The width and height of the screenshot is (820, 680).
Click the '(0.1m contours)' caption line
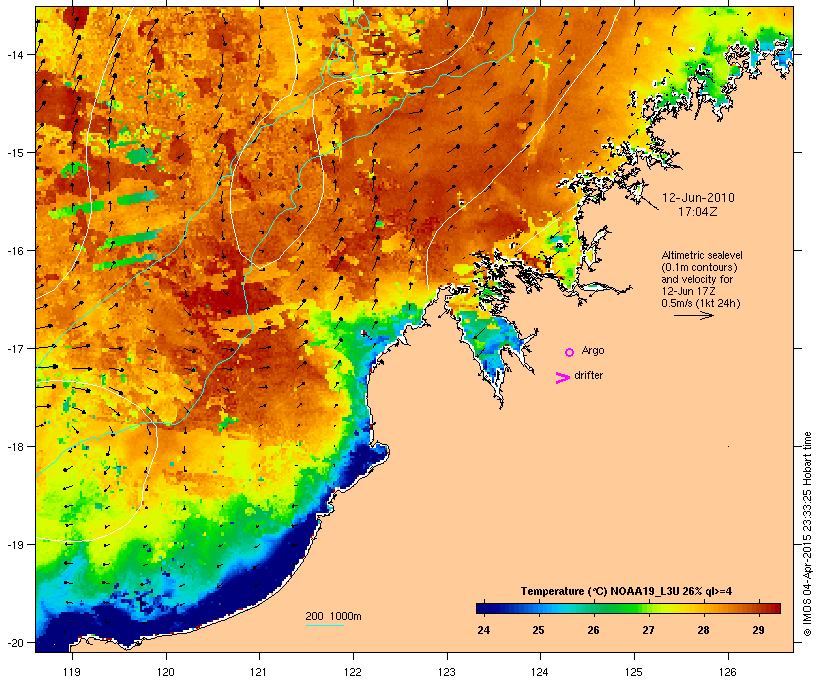699,267
